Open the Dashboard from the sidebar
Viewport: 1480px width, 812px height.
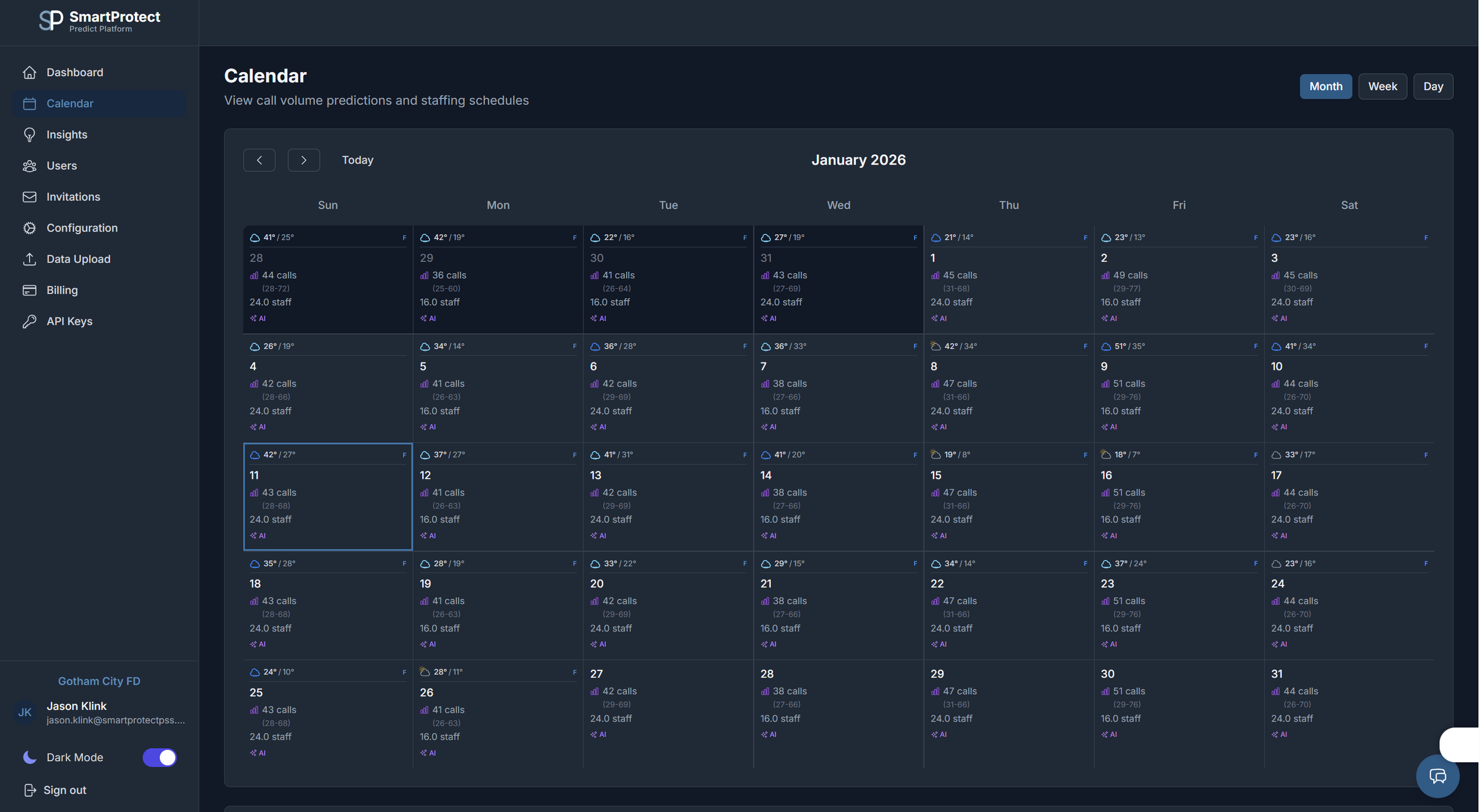75,72
